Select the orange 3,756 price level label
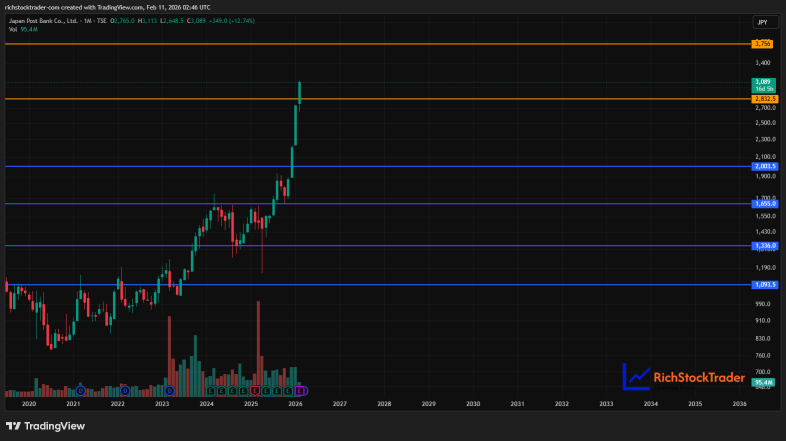The height and width of the screenshot is (441, 786). (x=762, y=44)
